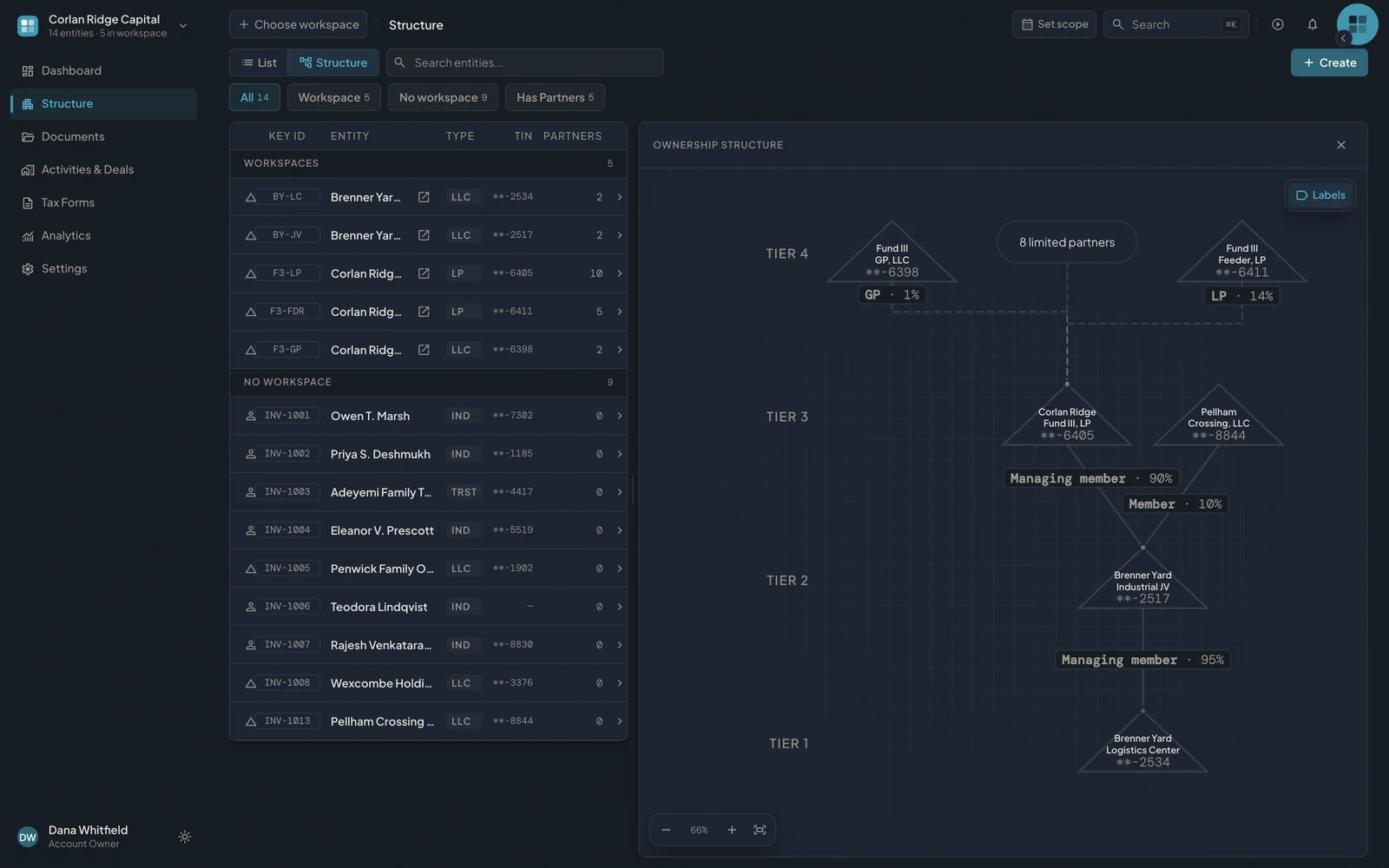Screen dimensions: 1389x868
Task: Select the Brenner Yard Industrial JV node
Action: pos(1142,582)
